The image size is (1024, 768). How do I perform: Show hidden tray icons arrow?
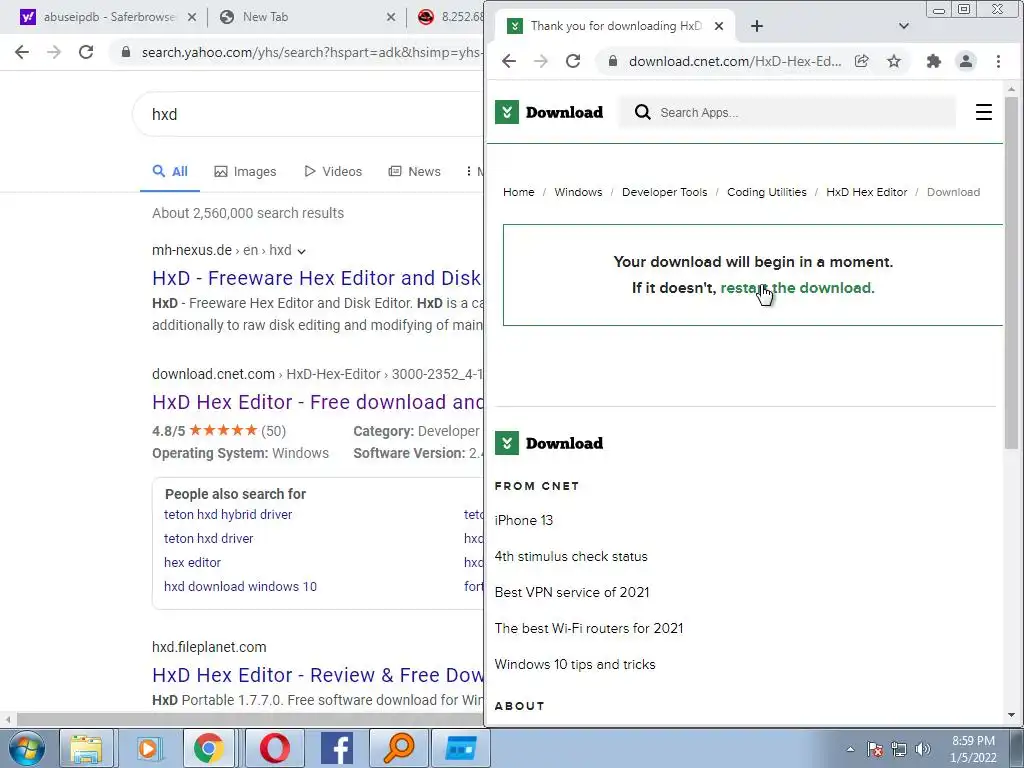pos(850,749)
